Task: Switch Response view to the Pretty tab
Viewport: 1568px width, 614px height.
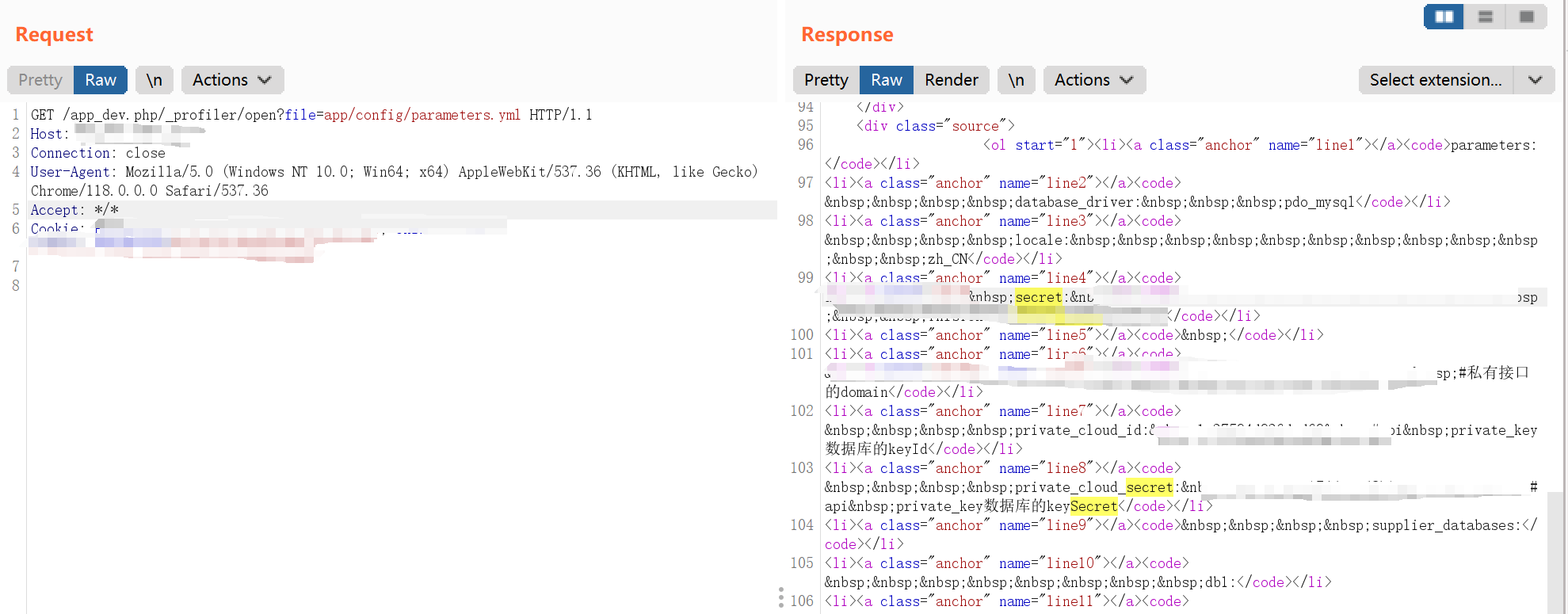Action: (x=826, y=80)
